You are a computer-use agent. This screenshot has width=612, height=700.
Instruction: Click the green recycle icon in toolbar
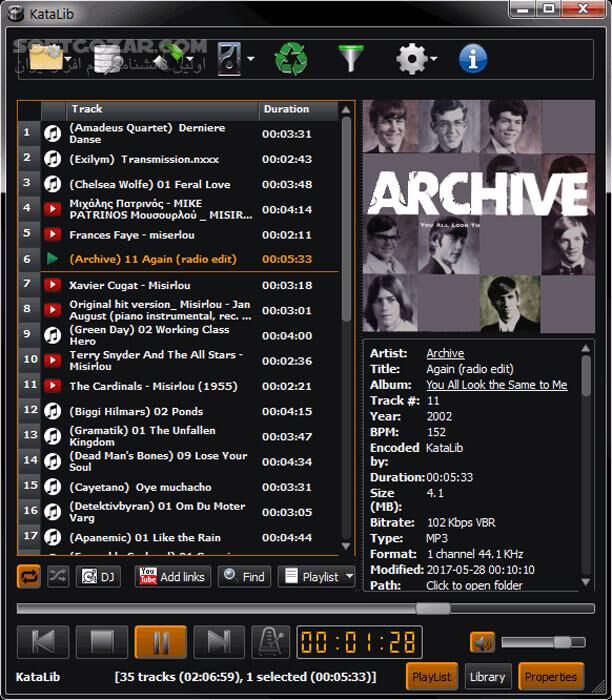(x=291, y=58)
